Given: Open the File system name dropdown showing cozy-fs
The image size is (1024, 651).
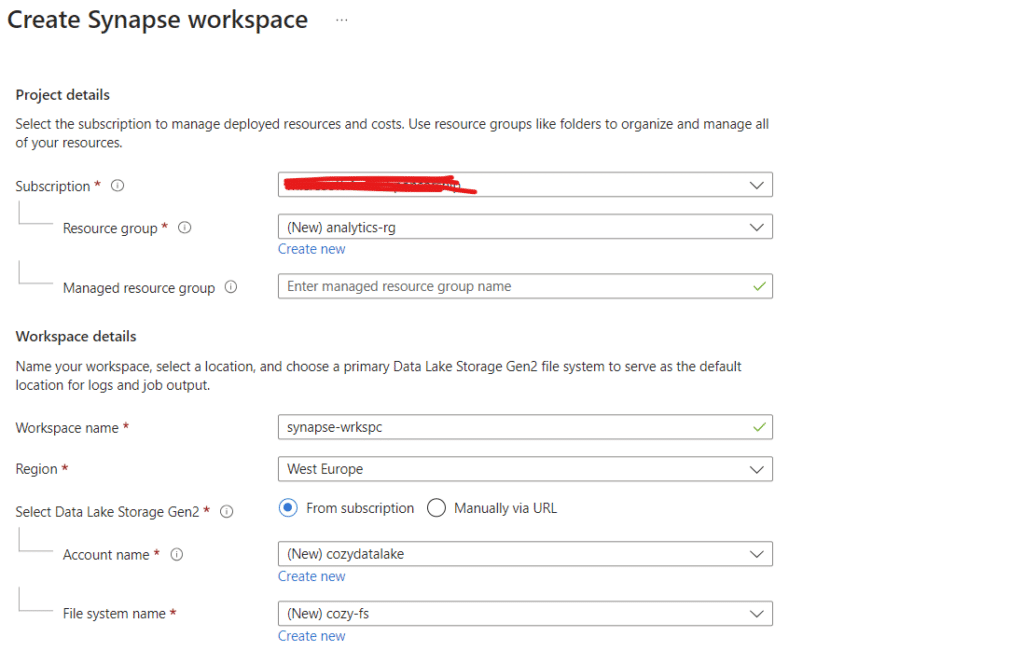Looking at the screenshot, I should click(524, 614).
